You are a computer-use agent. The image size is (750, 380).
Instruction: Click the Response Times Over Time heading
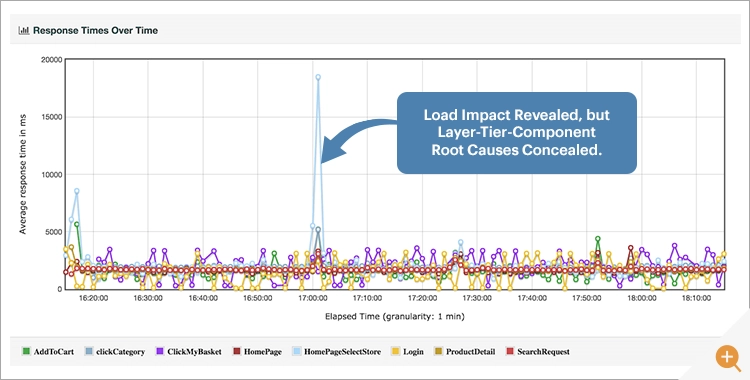tap(95, 31)
